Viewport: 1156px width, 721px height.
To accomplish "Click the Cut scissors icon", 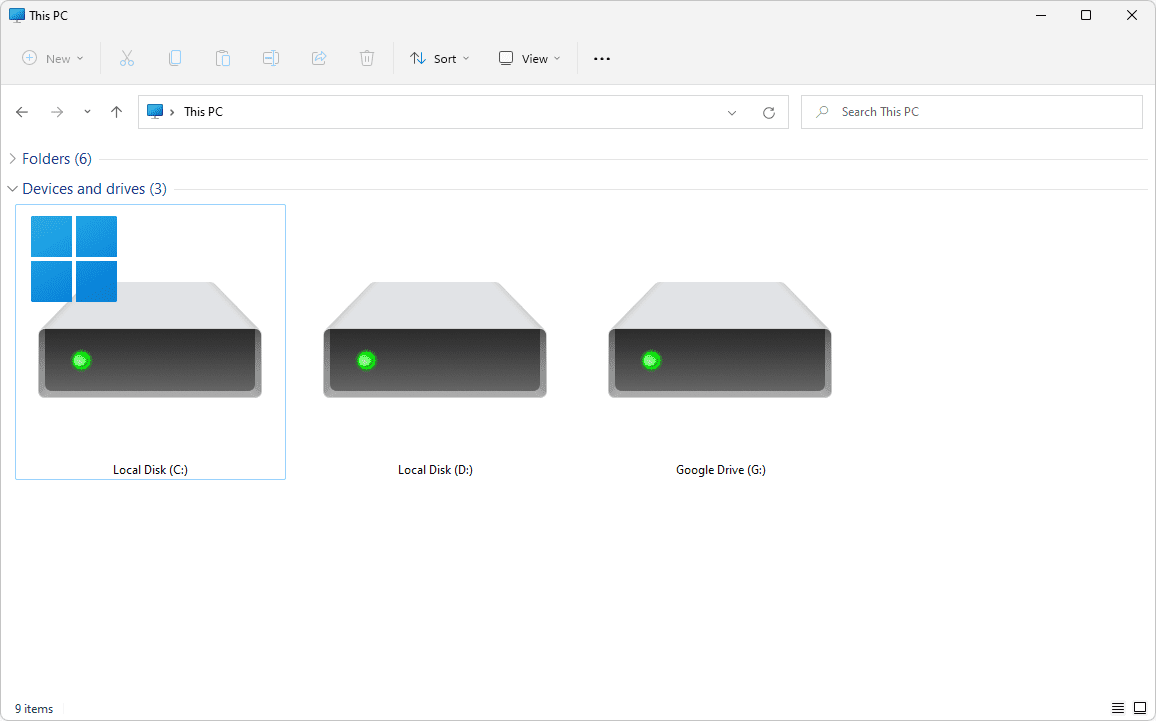I will pos(126,59).
